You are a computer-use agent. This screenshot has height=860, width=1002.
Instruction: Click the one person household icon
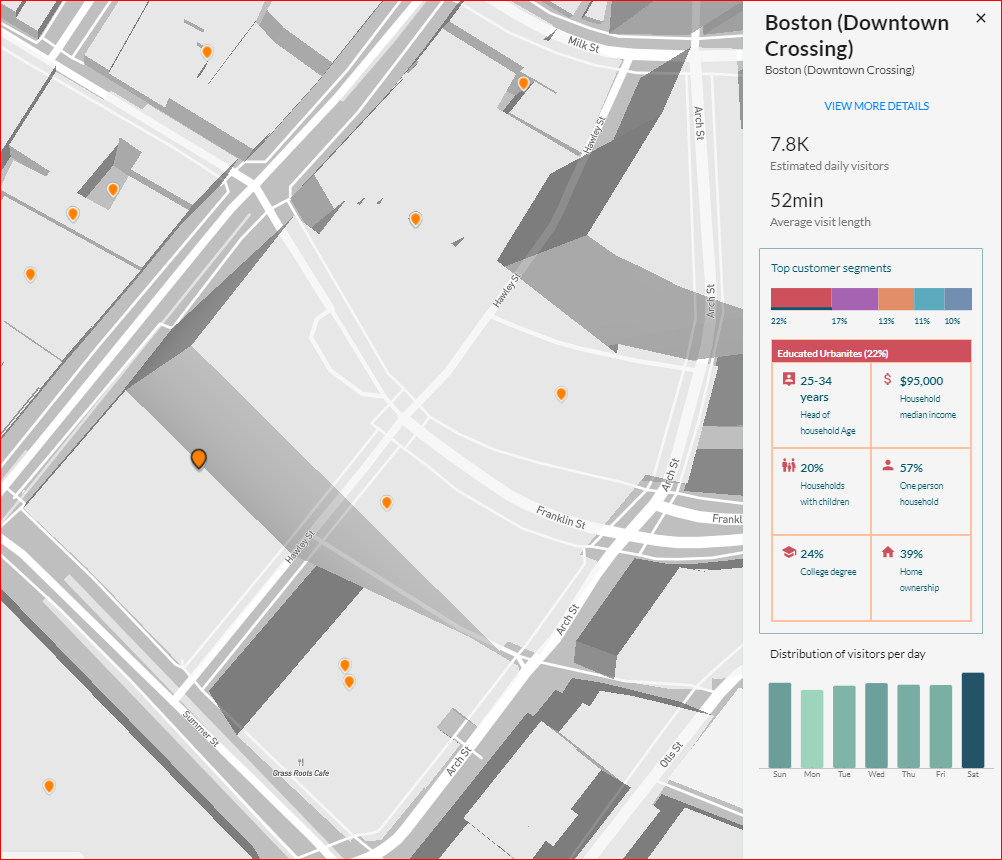[x=887, y=466]
